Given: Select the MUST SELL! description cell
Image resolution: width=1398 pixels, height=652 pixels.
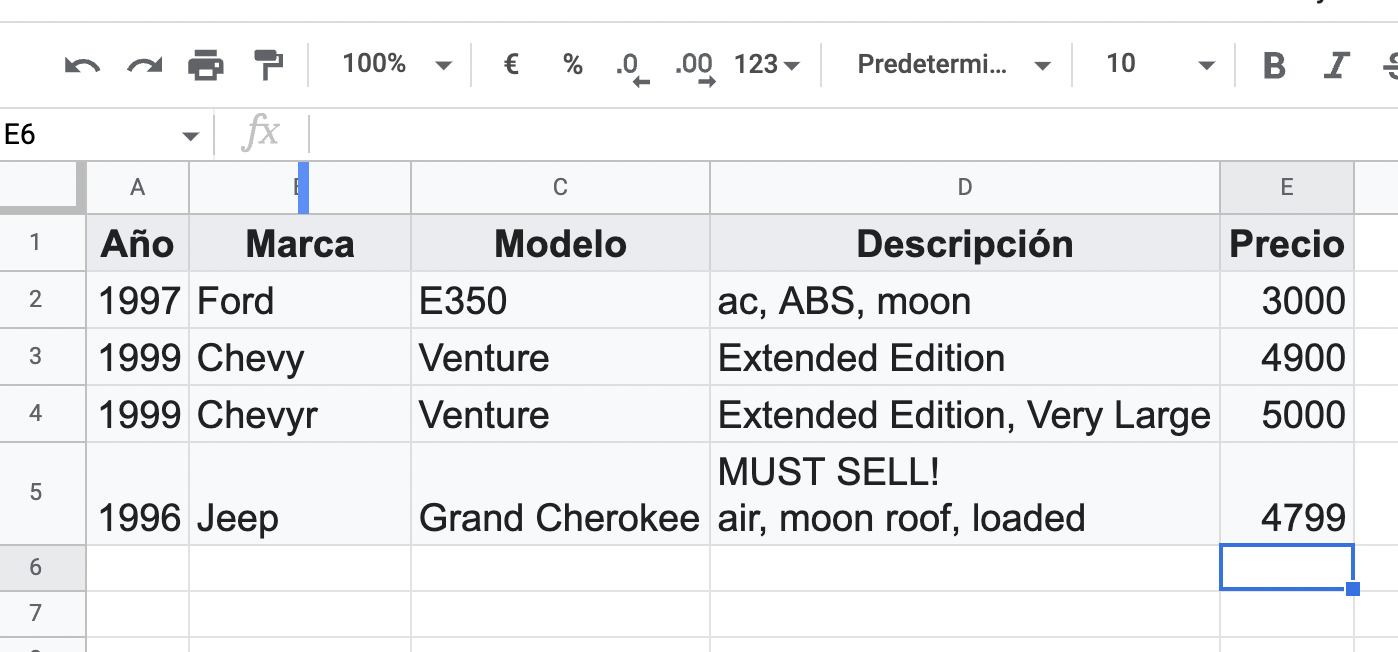Looking at the screenshot, I should [x=965, y=494].
